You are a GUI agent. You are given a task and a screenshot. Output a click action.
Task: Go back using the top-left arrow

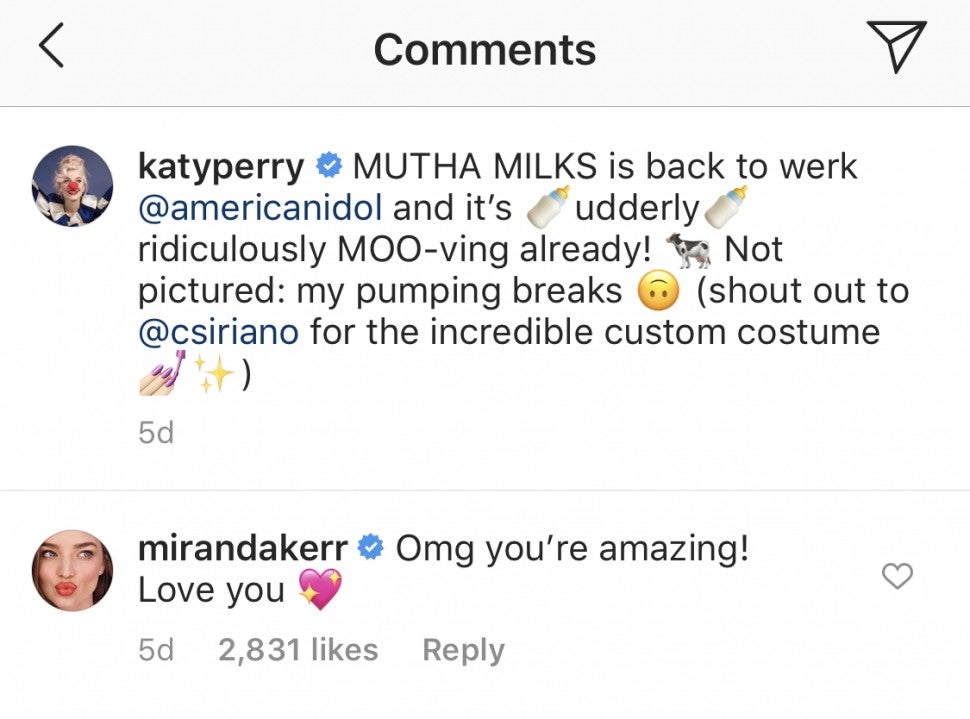point(51,47)
